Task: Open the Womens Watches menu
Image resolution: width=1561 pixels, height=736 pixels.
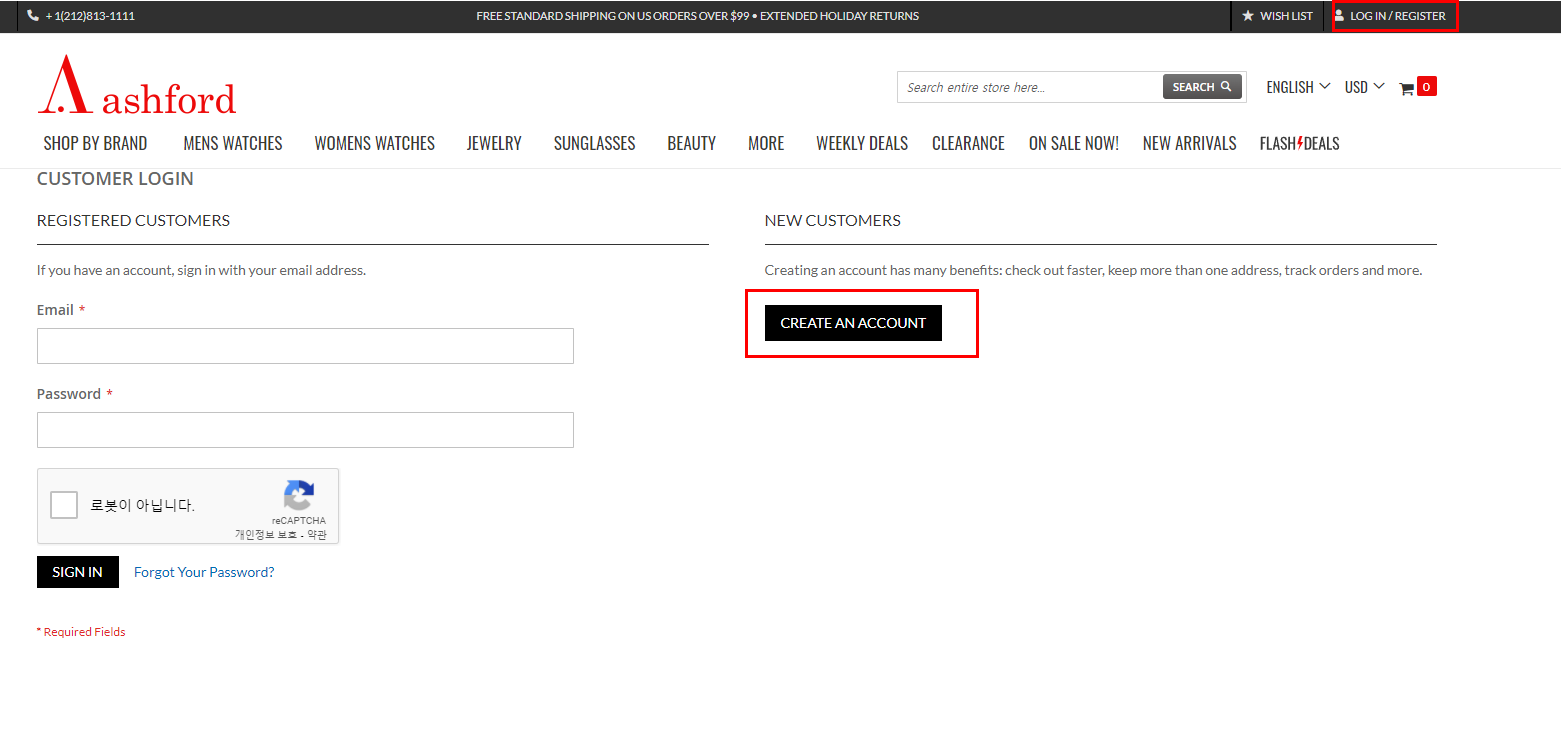Action: coord(375,143)
